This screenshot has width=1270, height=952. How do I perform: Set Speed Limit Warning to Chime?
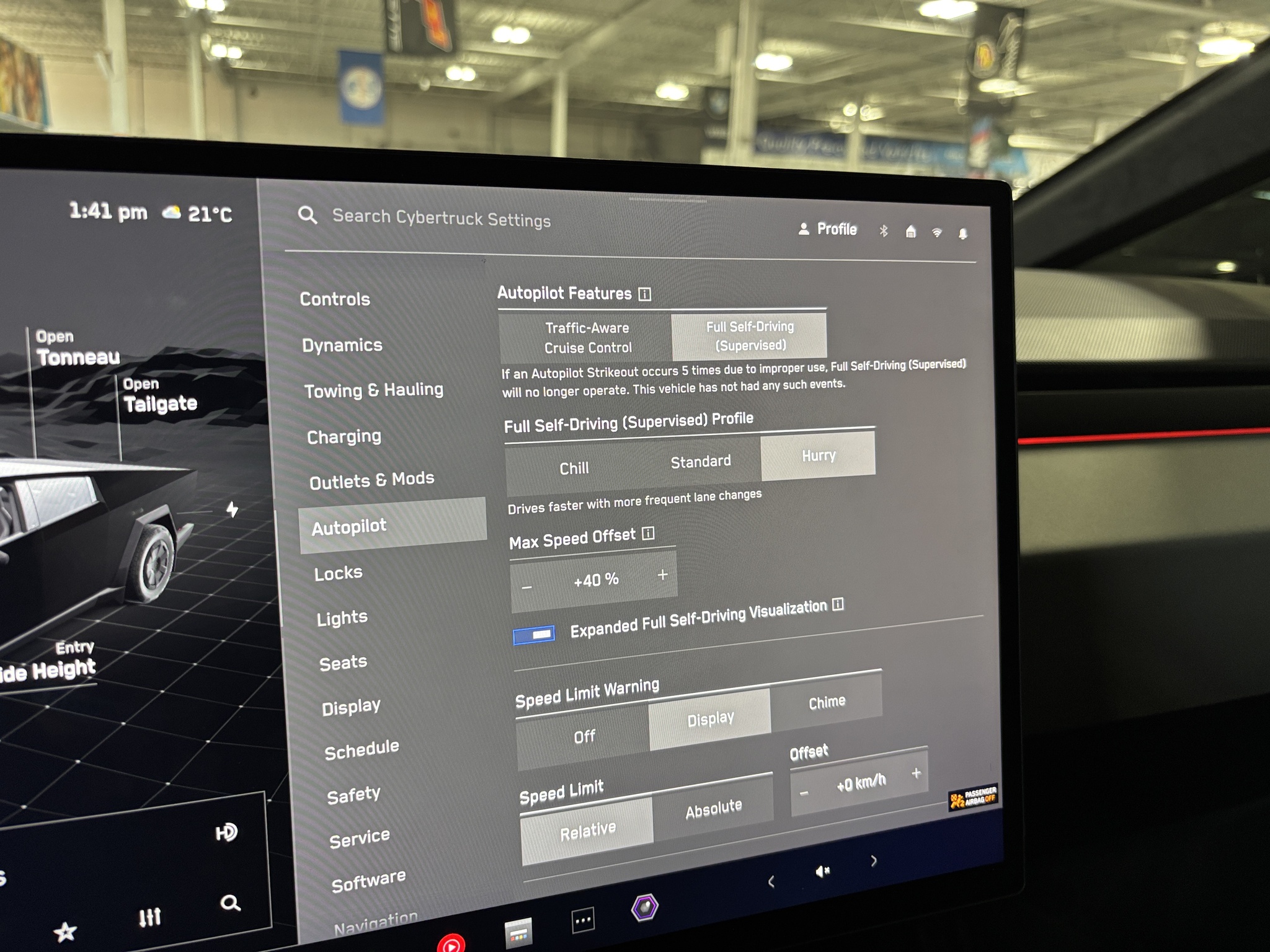point(827,702)
